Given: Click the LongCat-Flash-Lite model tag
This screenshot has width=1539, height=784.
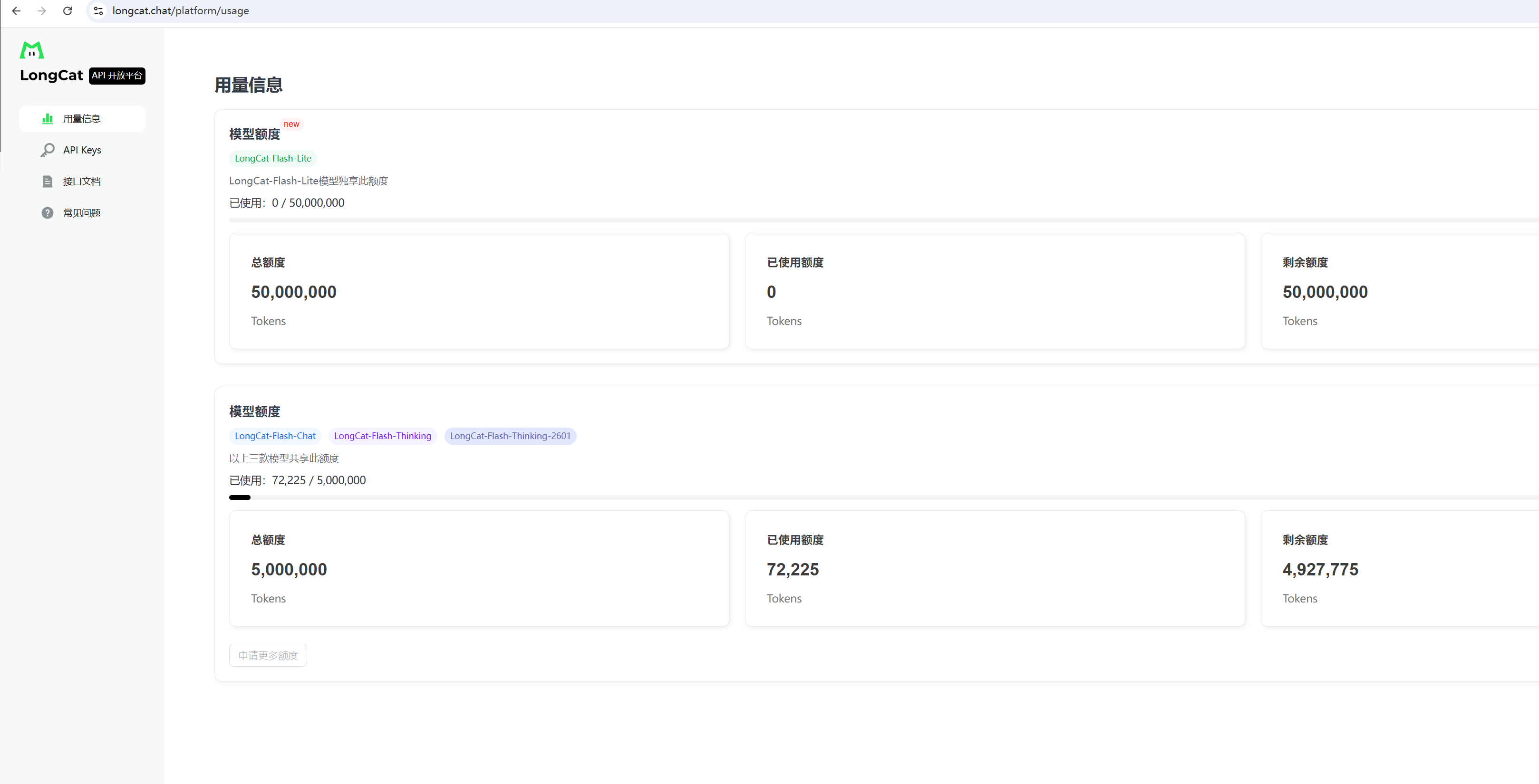Looking at the screenshot, I should (x=272, y=158).
